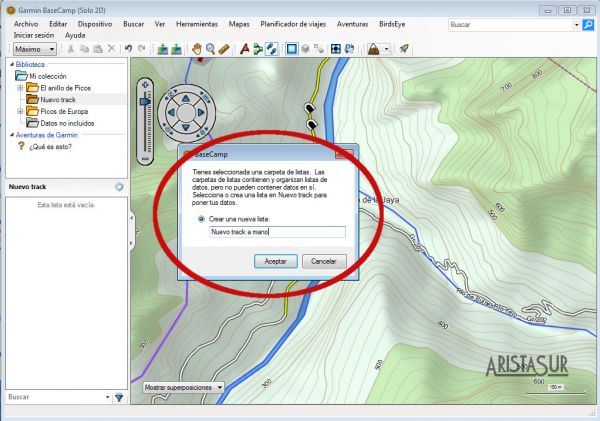Select the ruler Measure tool

tap(224, 49)
